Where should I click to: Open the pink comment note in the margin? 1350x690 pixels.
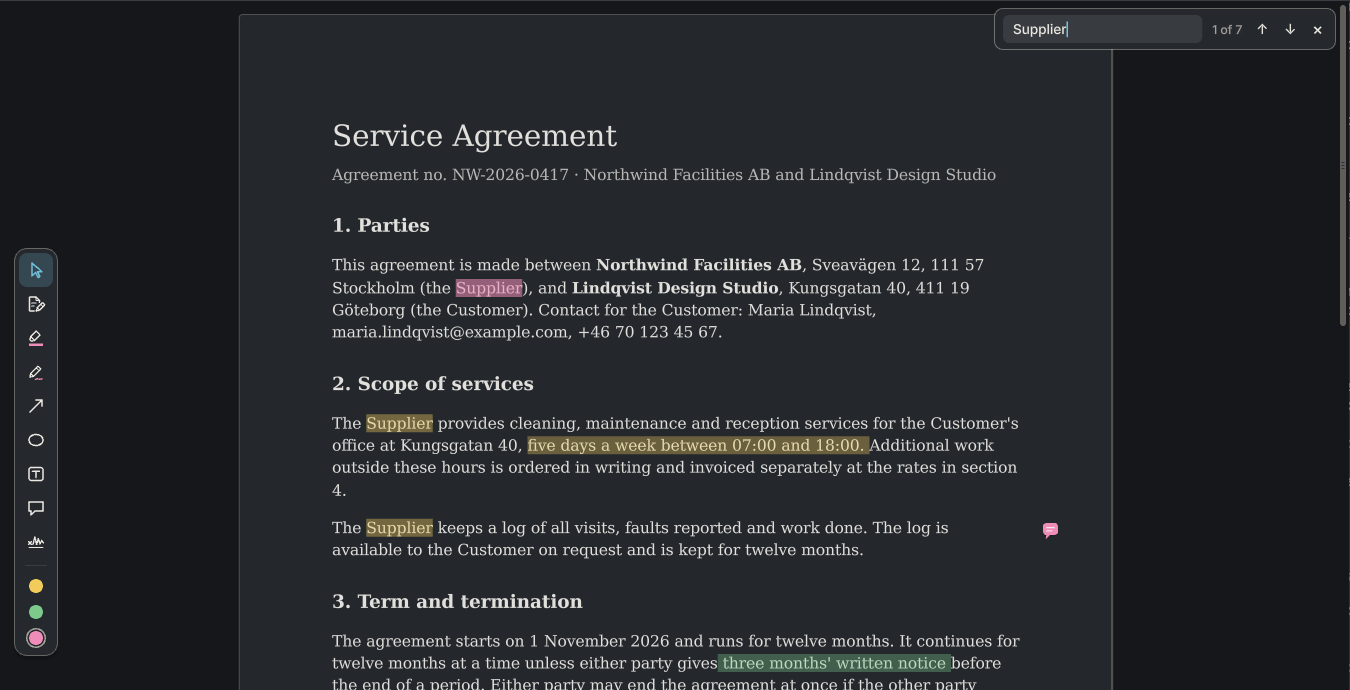tap(1050, 530)
